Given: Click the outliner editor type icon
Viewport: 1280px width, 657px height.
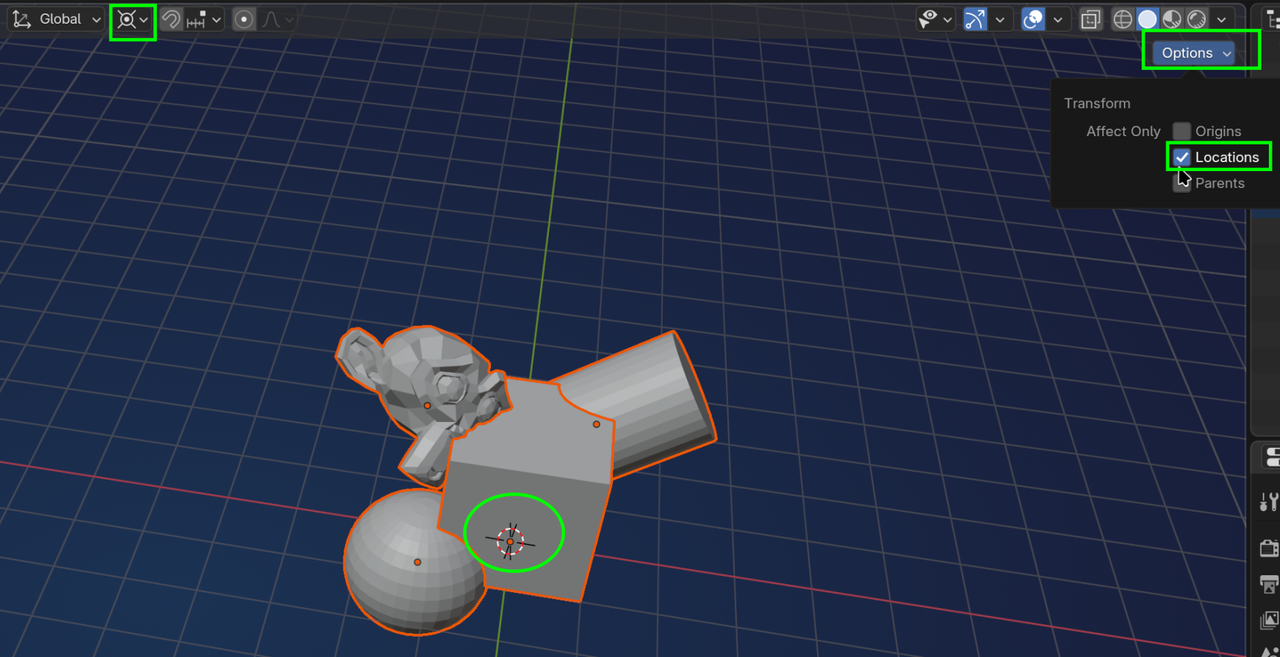Looking at the screenshot, I should coord(1272,19).
